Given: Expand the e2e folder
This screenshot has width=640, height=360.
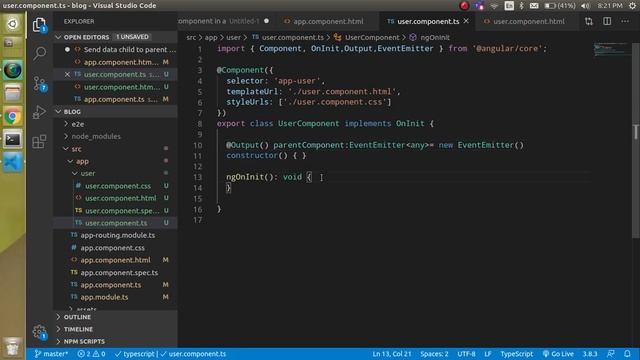Looking at the screenshot, I should coord(78,124).
